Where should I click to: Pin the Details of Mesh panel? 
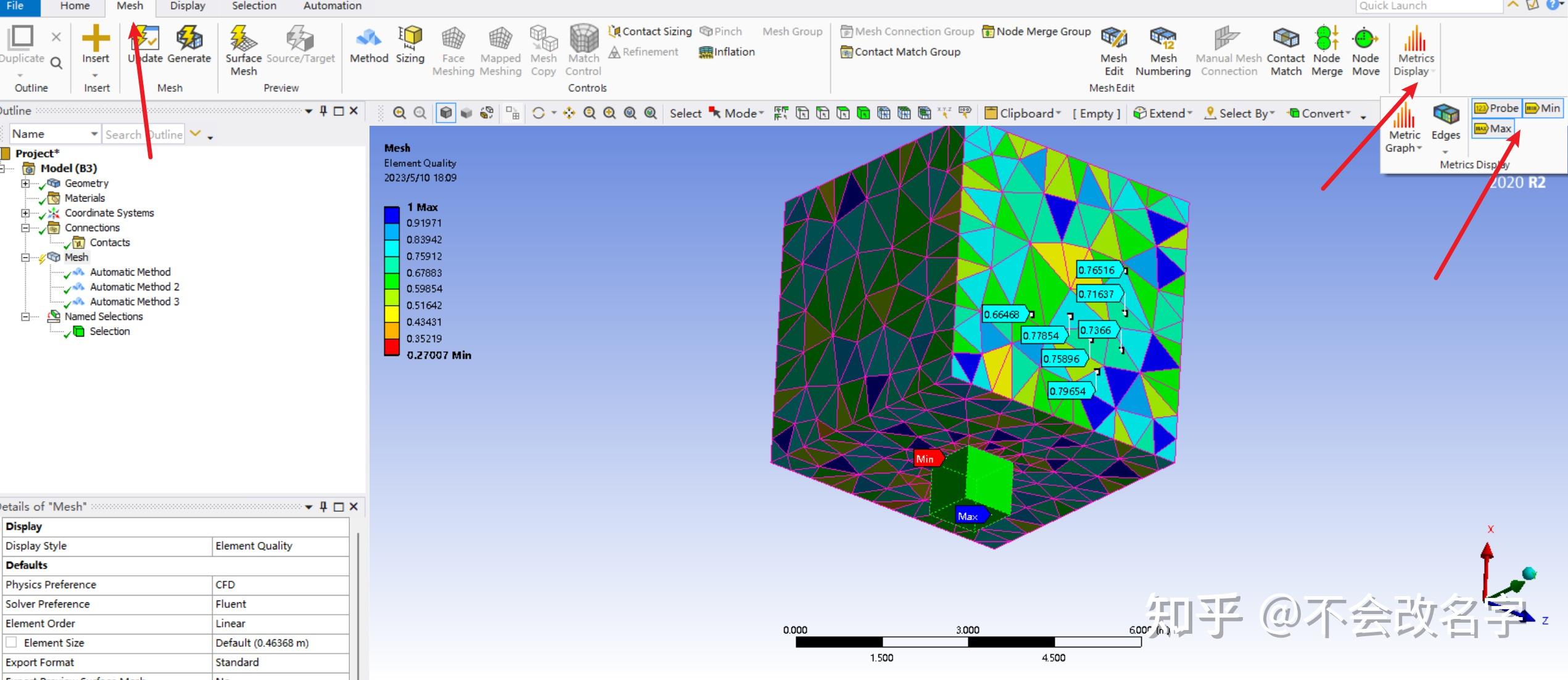pyautogui.click(x=323, y=507)
